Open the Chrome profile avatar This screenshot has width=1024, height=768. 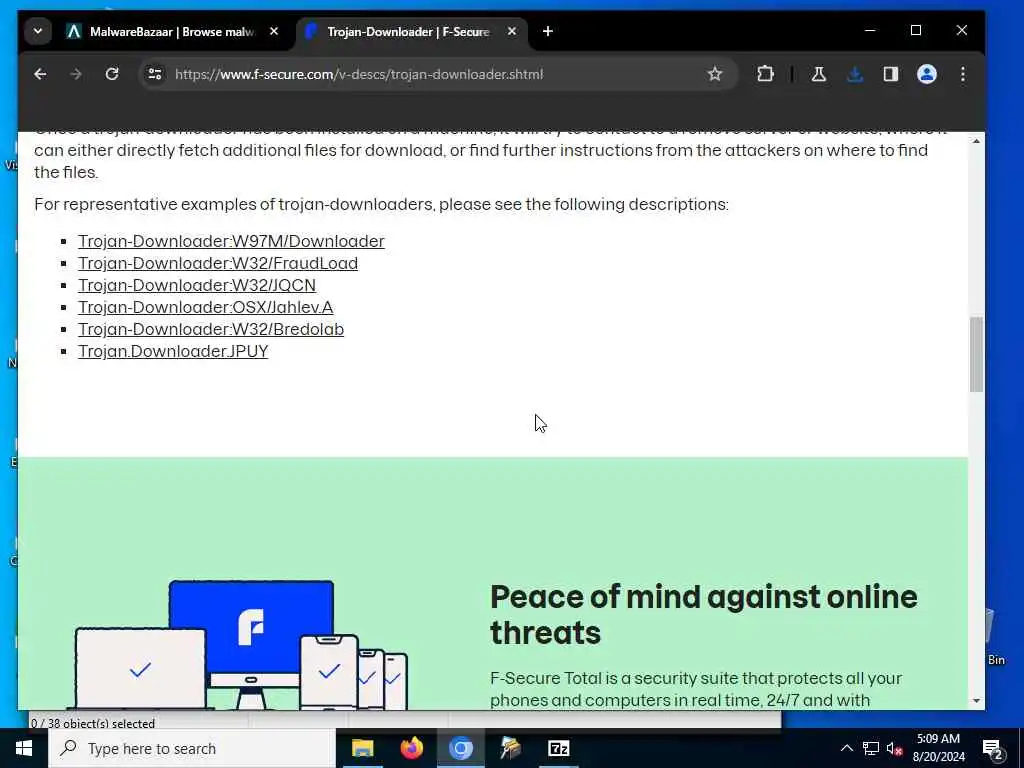point(927,74)
